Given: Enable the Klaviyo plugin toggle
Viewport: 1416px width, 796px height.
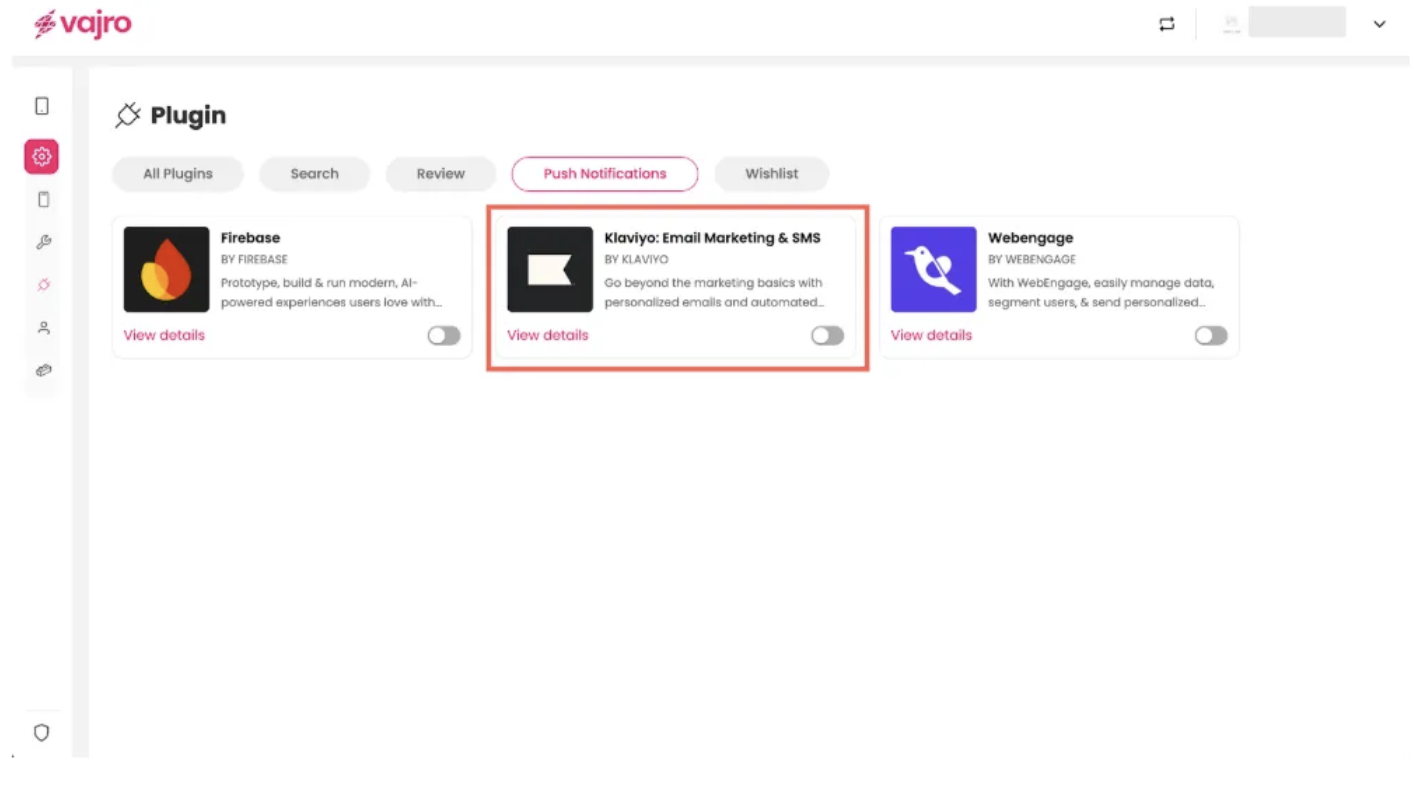Looking at the screenshot, I should pyautogui.click(x=828, y=336).
